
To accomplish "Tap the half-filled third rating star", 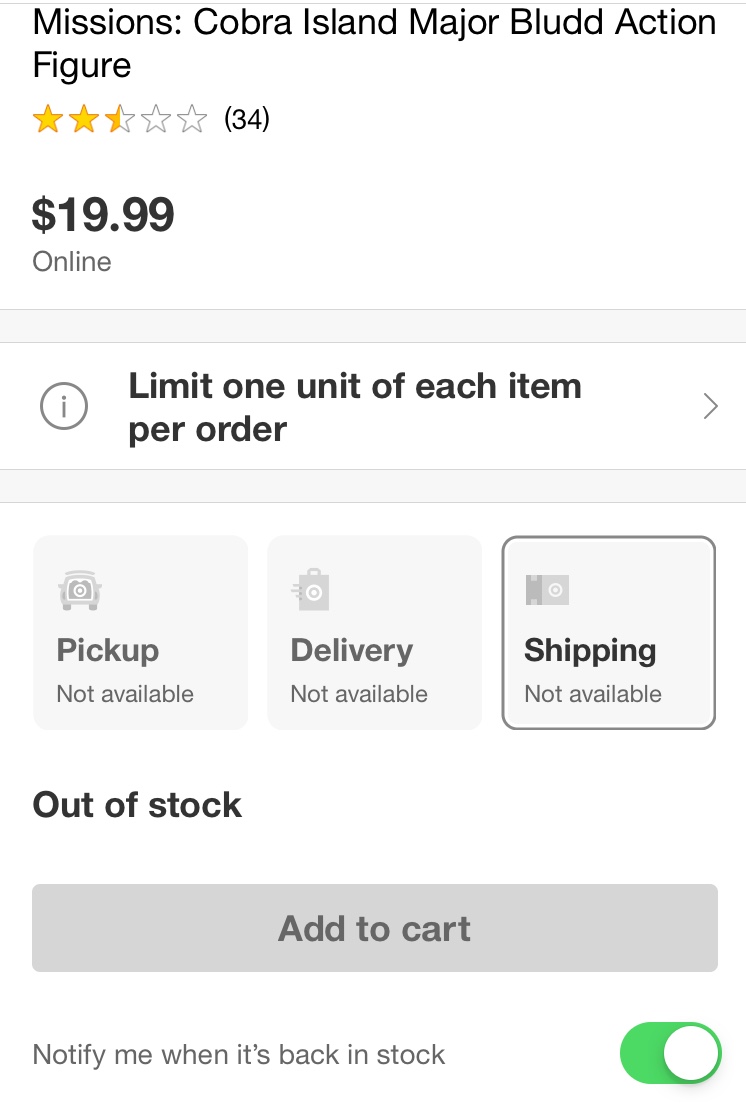I will (120, 119).
